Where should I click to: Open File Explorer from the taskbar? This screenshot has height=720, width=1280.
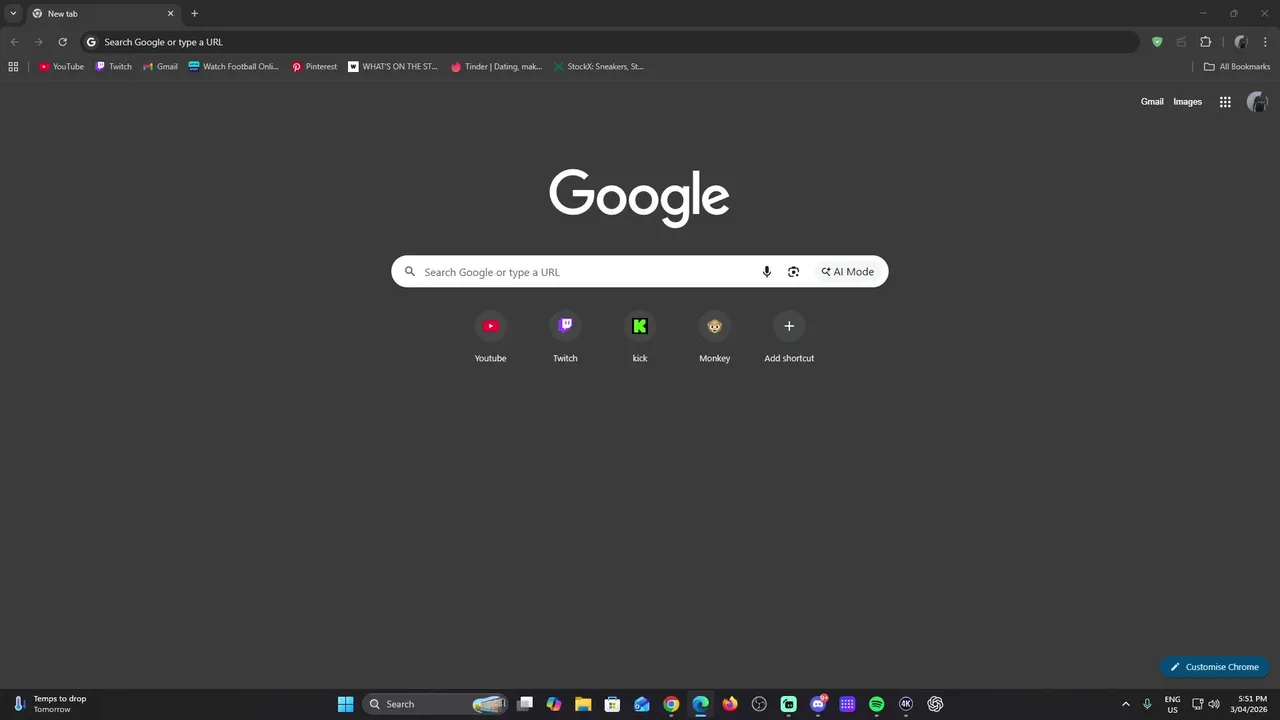pos(583,704)
